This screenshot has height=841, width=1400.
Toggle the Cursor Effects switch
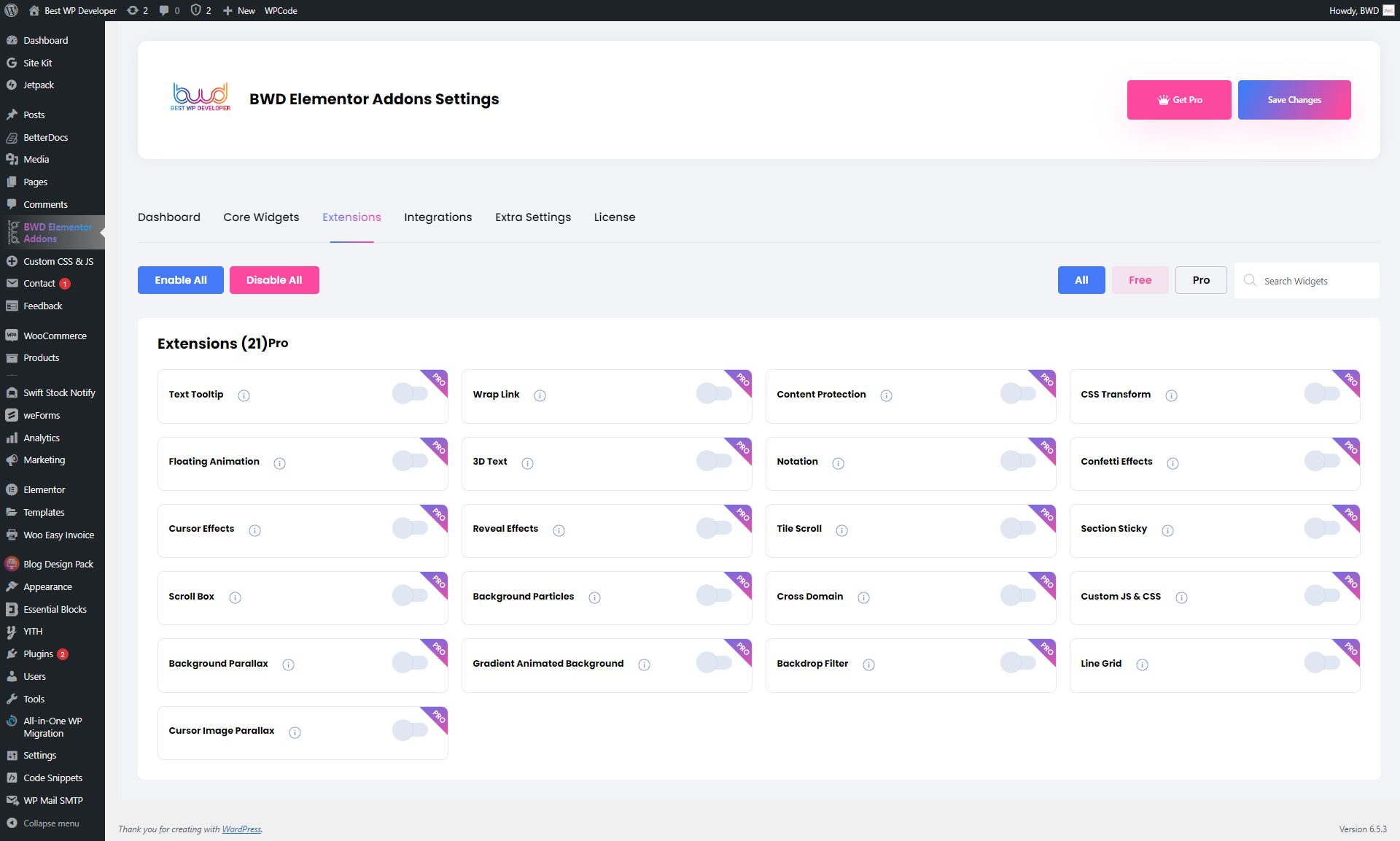410,527
